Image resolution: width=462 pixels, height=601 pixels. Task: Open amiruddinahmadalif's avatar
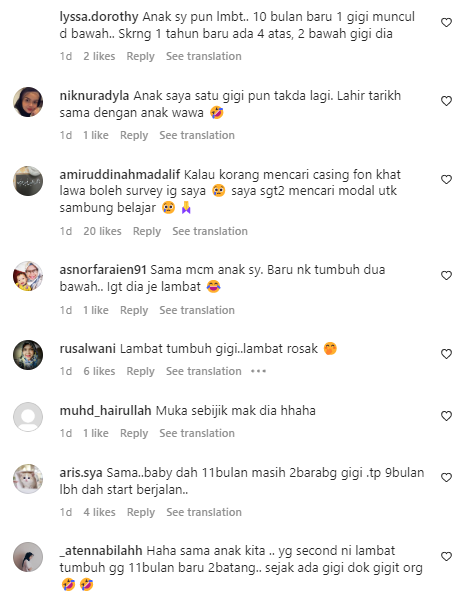(28, 181)
